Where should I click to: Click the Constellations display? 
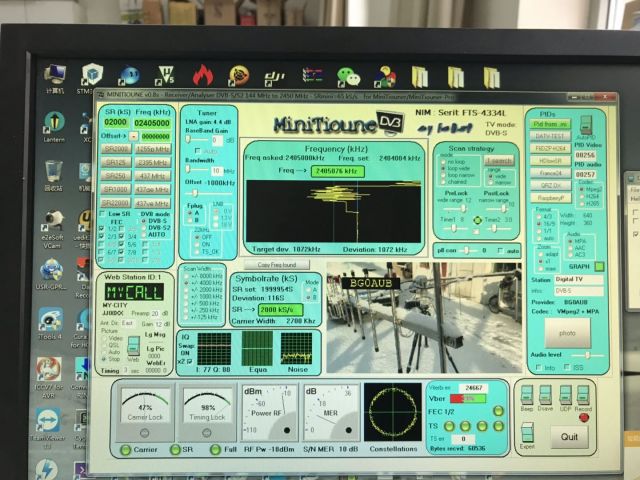point(393,411)
